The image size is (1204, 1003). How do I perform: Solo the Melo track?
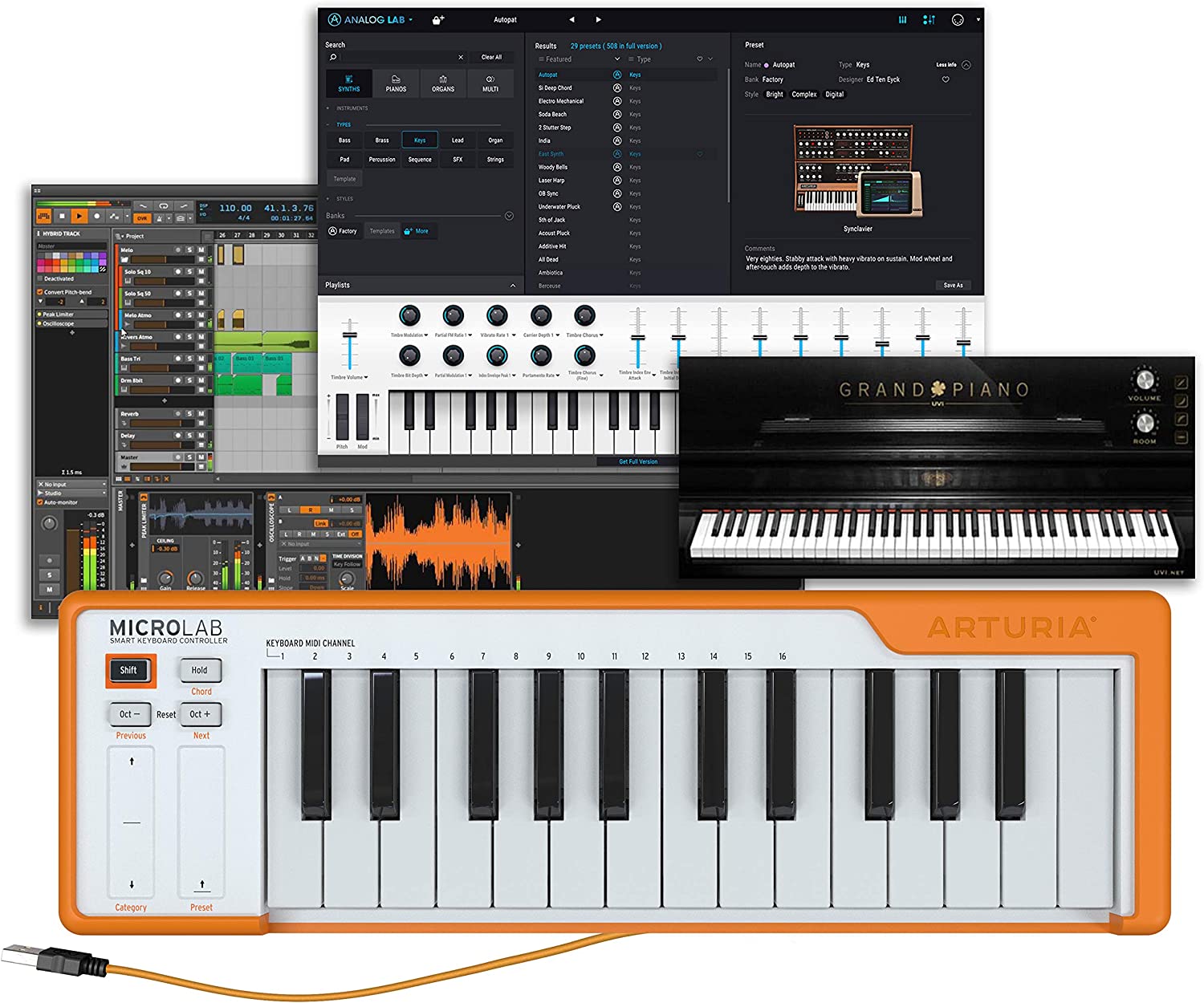(189, 249)
